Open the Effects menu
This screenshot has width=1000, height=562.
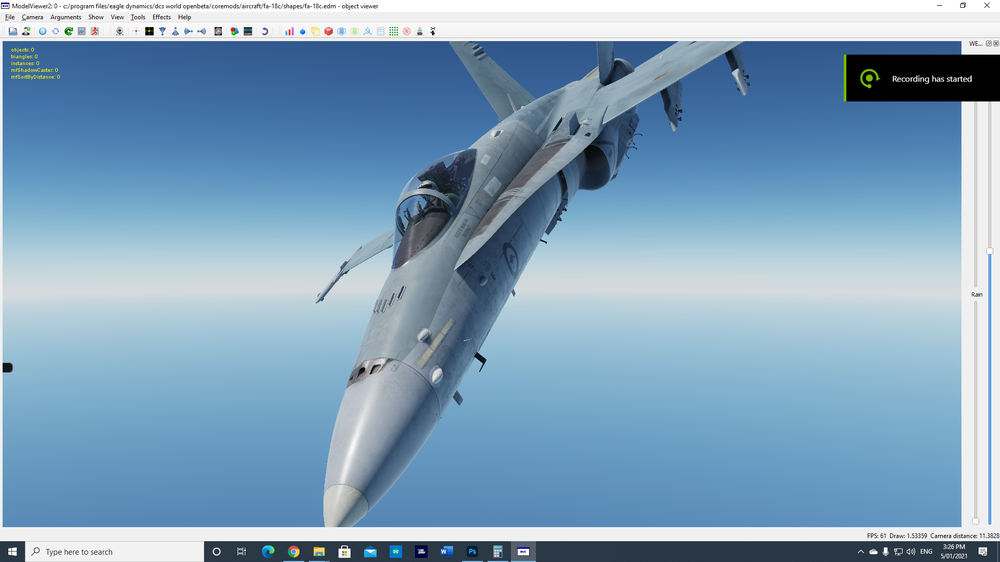[161, 17]
